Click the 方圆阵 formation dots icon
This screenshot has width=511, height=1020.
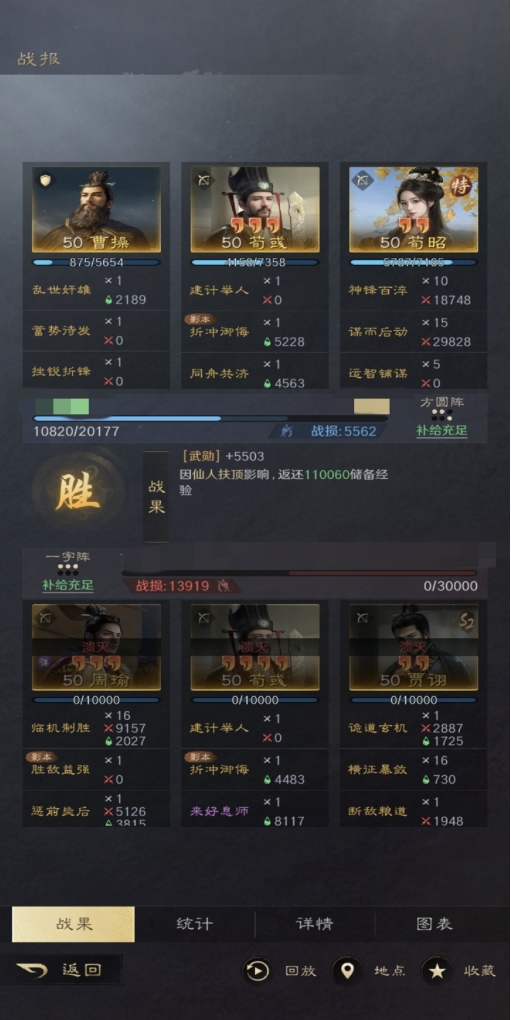tap(442, 416)
